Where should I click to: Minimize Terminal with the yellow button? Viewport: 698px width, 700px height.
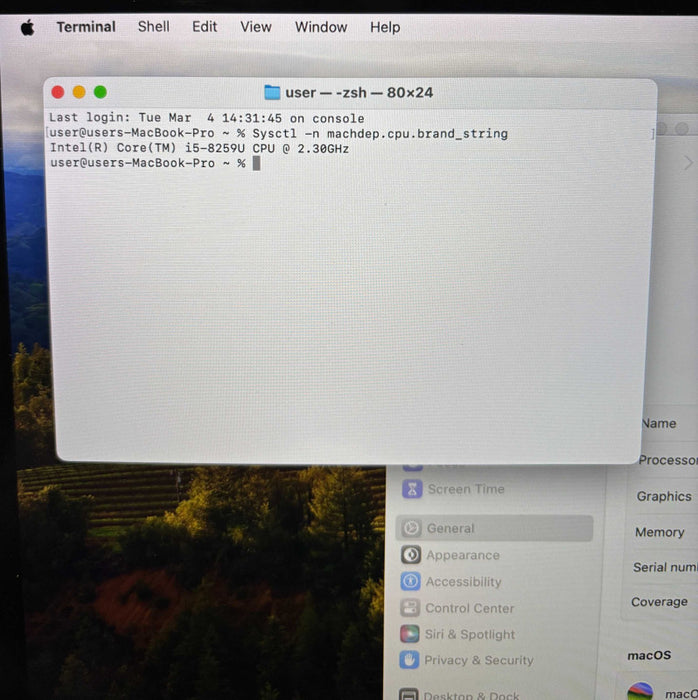tap(79, 92)
